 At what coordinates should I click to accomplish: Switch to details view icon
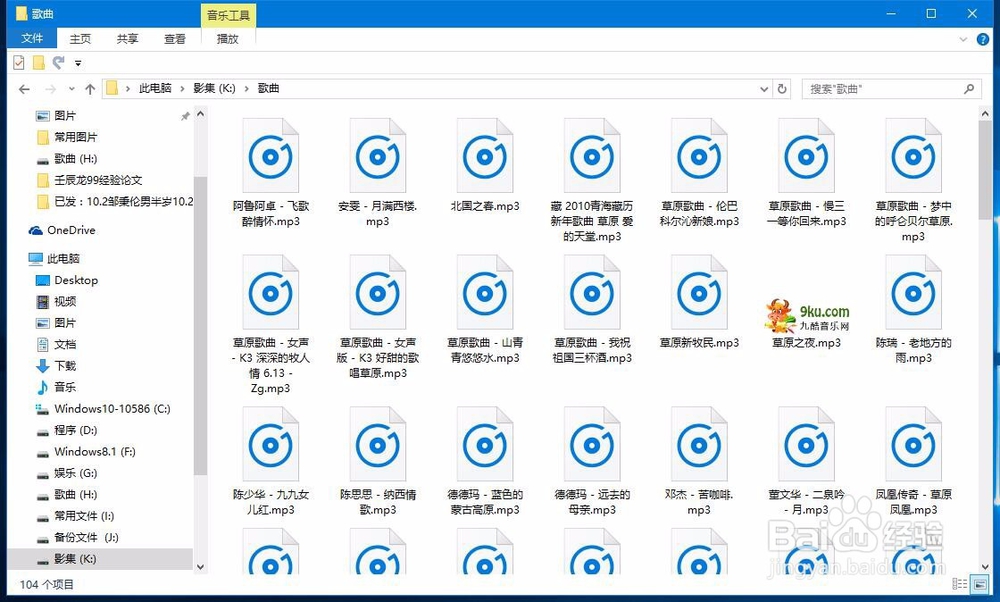click(959, 584)
